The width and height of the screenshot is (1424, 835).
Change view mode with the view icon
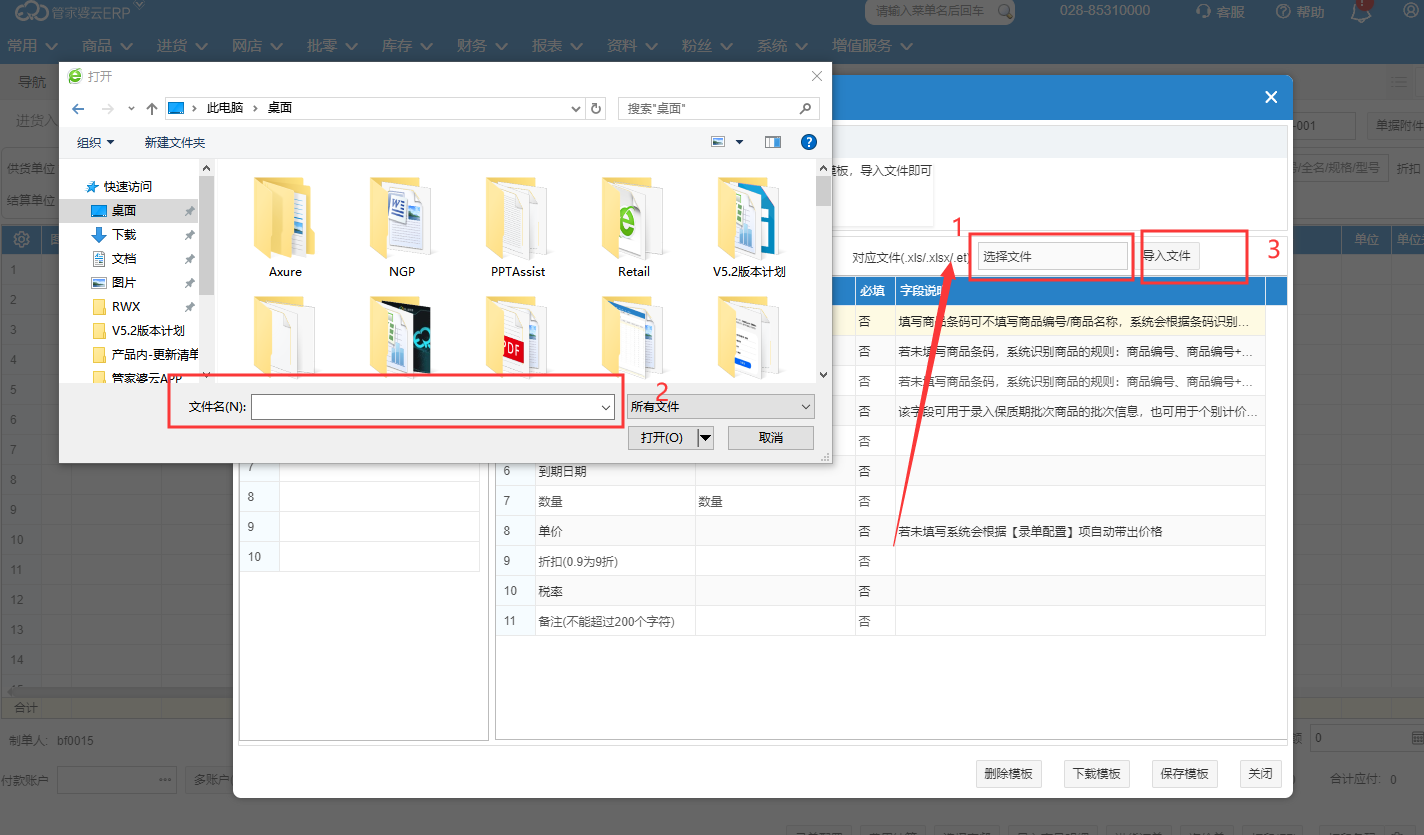coord(718,142)
